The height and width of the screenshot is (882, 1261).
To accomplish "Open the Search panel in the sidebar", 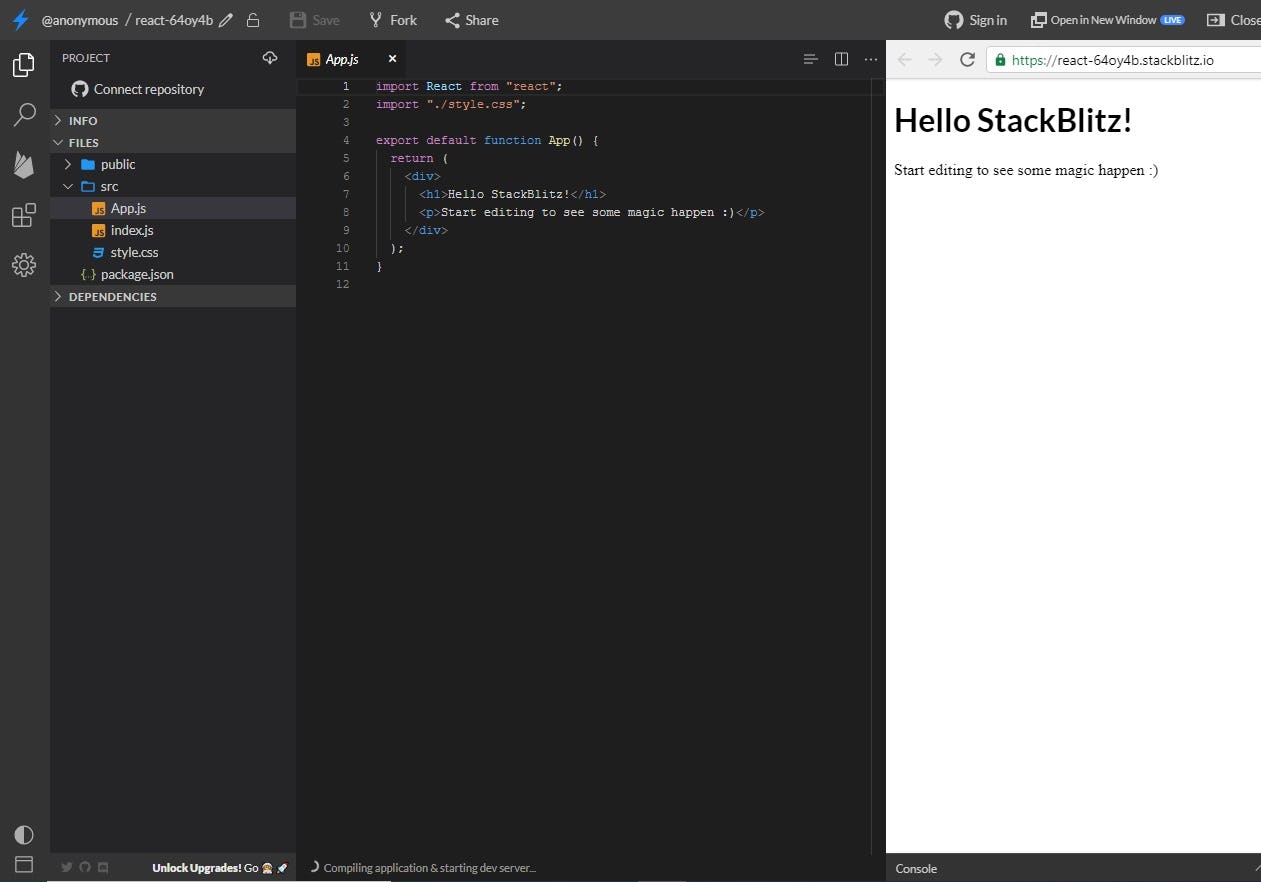I will 24,115.
